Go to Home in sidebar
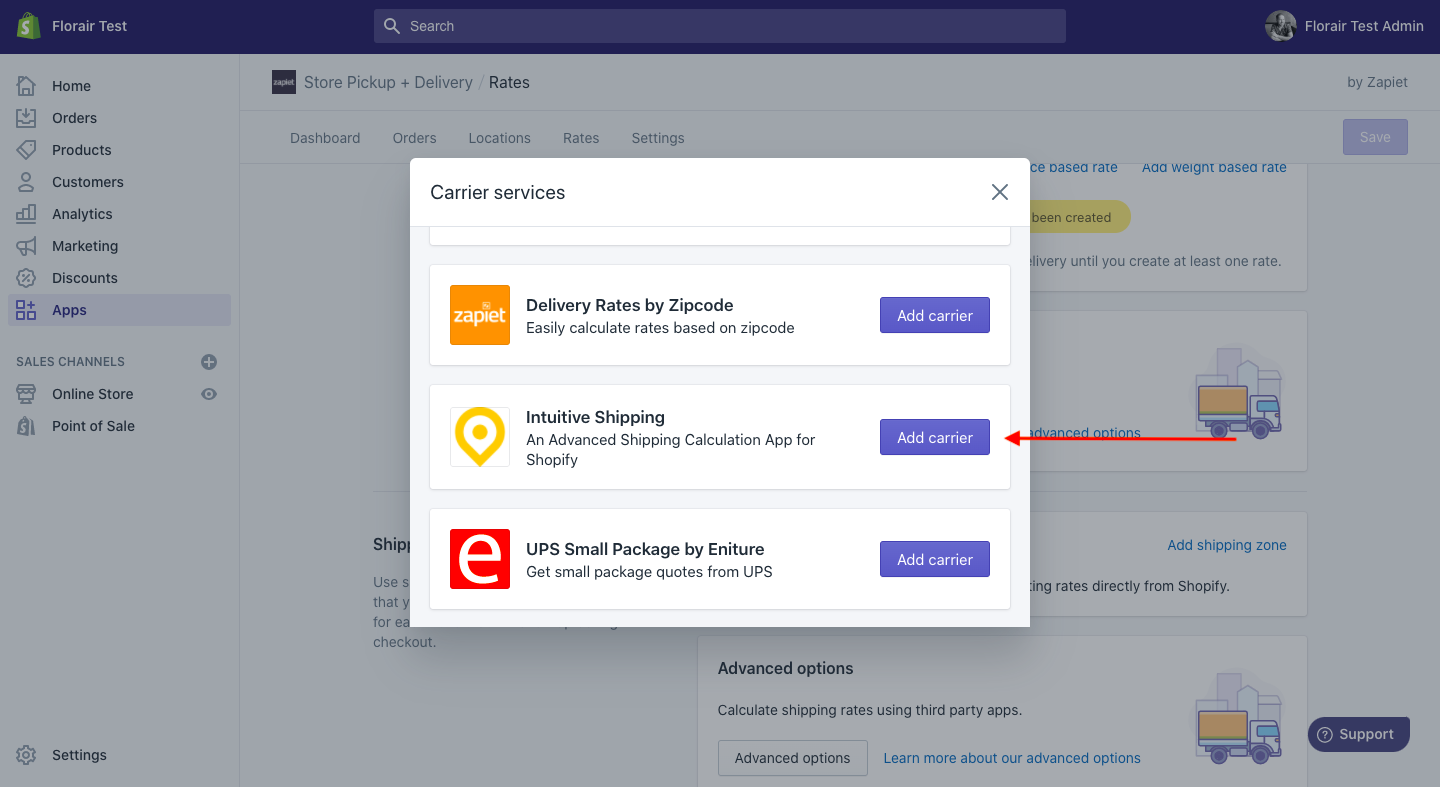Image resolution: width=1440 pixels, height=787 pixels. [71, 86]
